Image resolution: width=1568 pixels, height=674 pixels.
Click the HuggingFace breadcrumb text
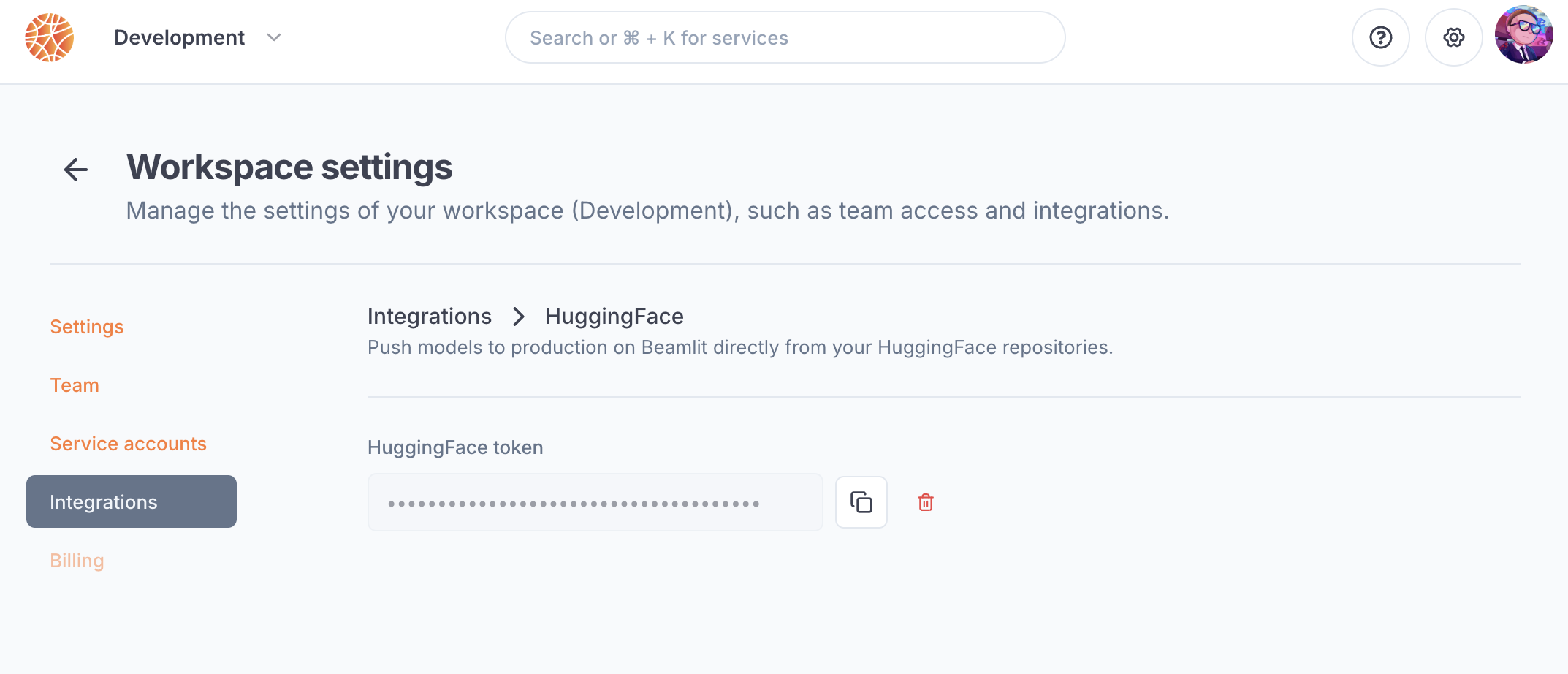pyautogui.click(x=614, y=316)
